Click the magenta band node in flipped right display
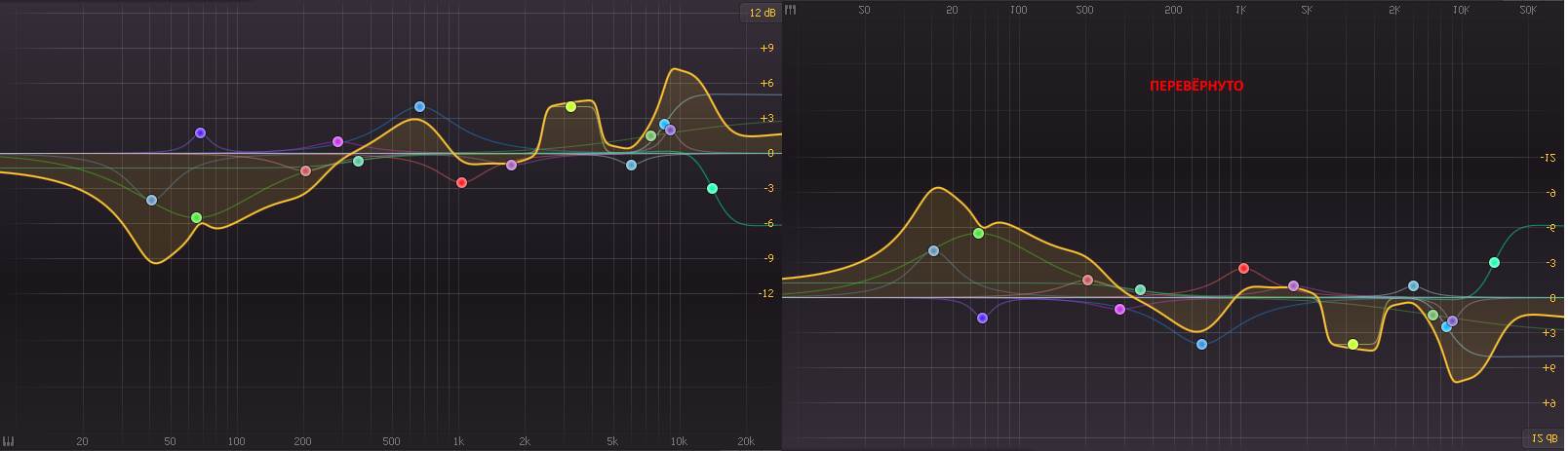 [1119, 309]
